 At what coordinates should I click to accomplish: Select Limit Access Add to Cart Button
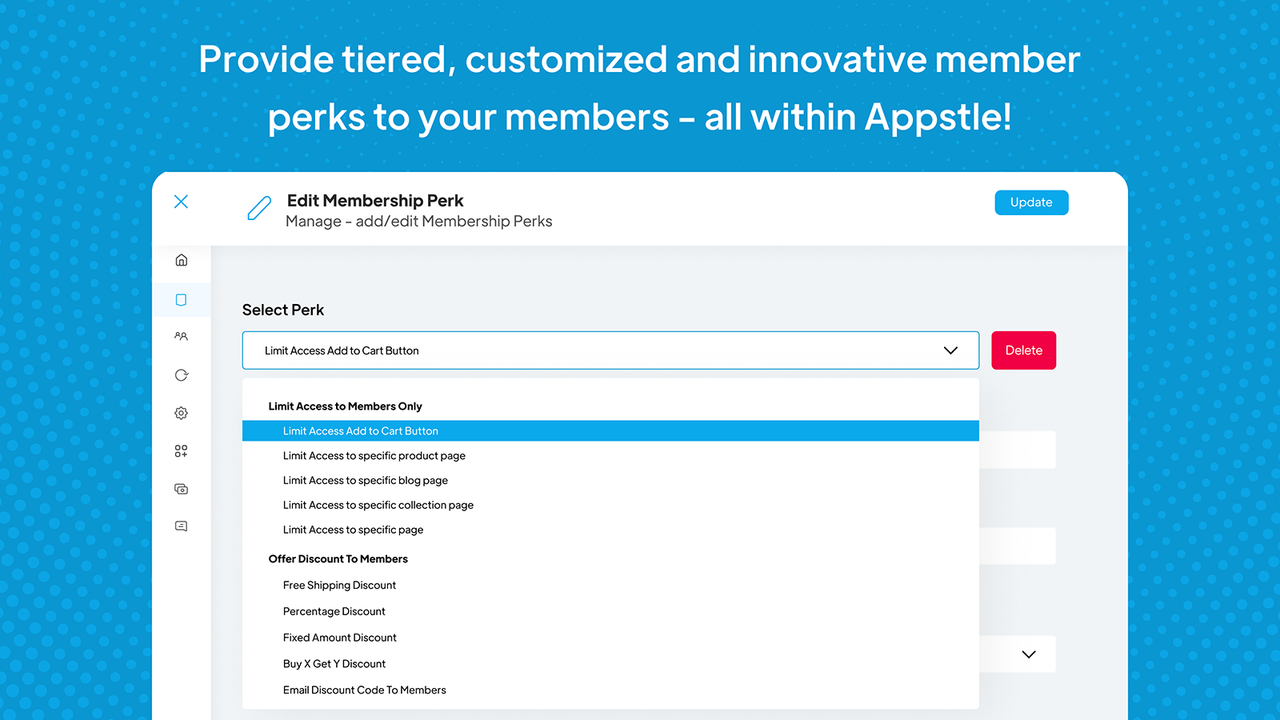pos(361,430)
